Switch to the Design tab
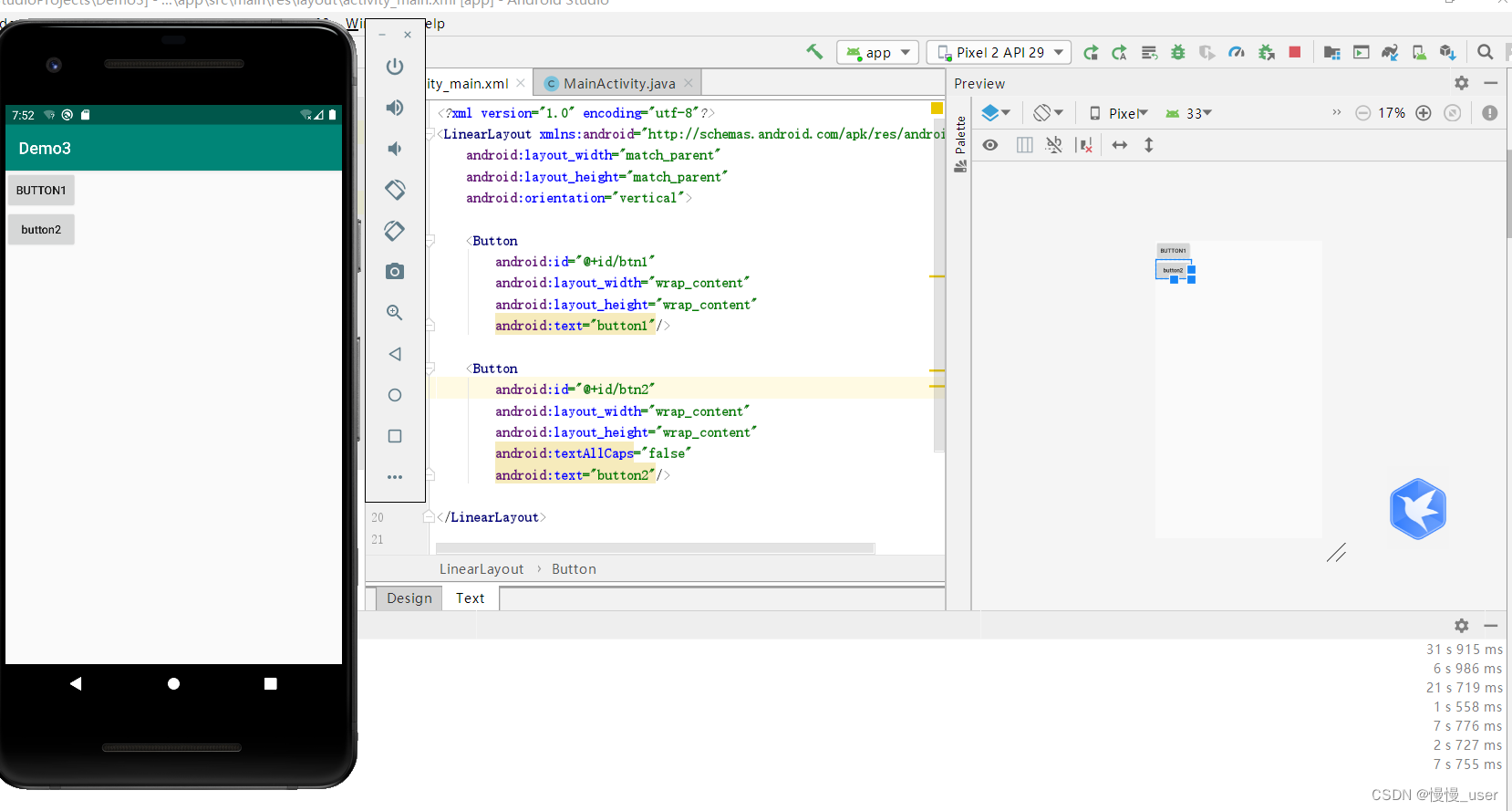Viewport: 1512px width, 811px height. tap(409, 598)
